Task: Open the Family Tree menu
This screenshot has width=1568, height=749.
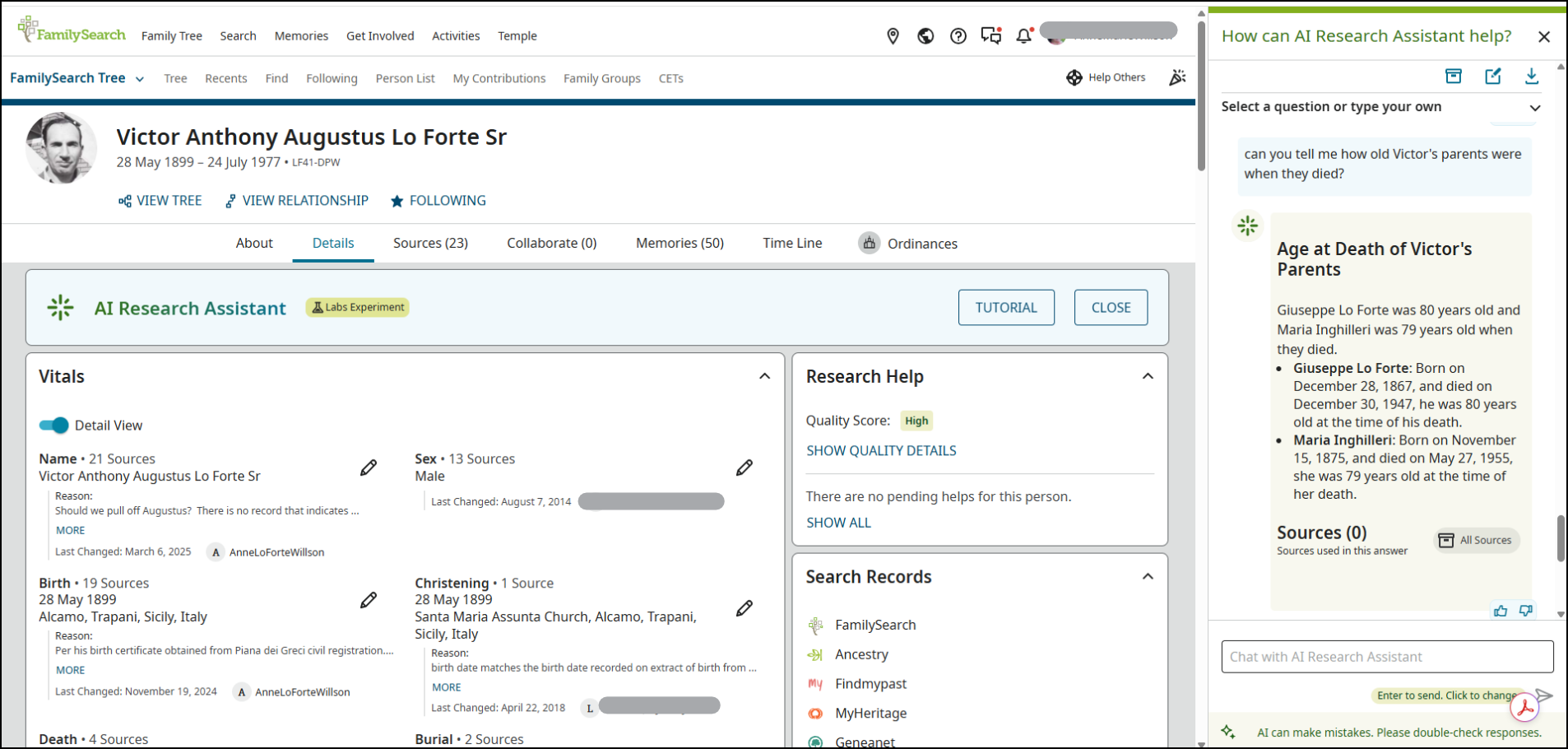Action: click(172, 36)
